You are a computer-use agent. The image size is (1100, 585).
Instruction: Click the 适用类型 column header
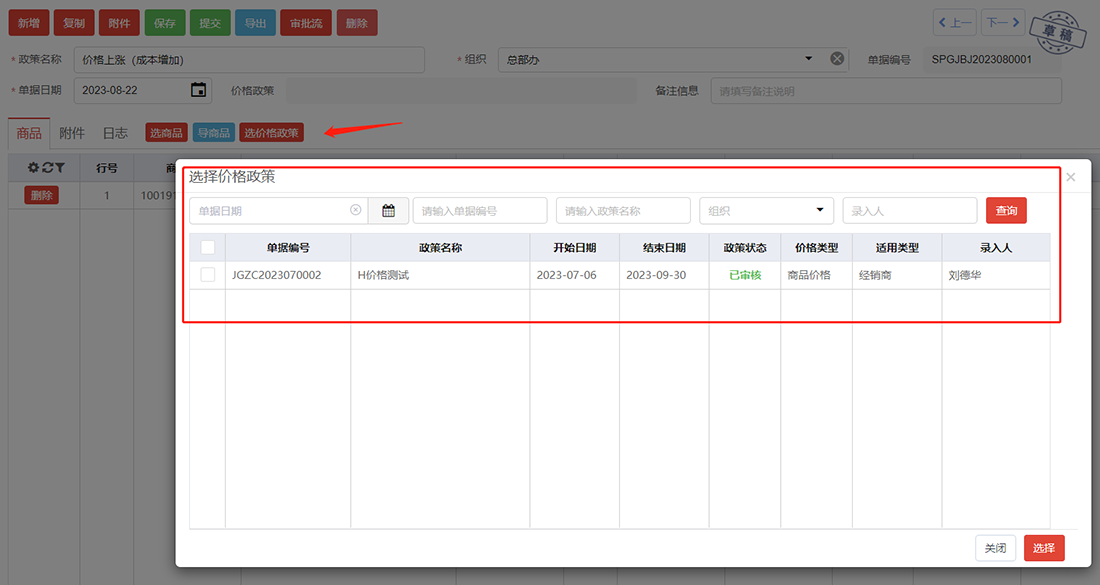click(897, 248)
